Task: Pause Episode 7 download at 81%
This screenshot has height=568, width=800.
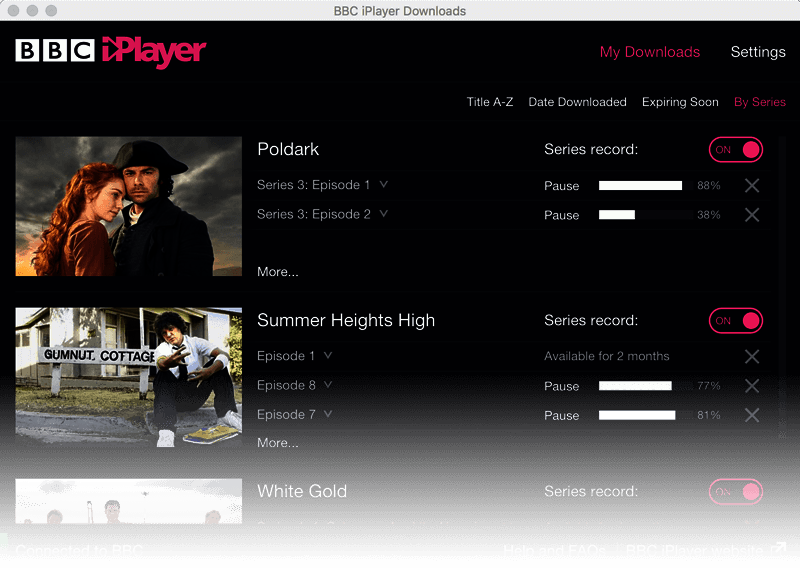Action: tap(561, 415)
